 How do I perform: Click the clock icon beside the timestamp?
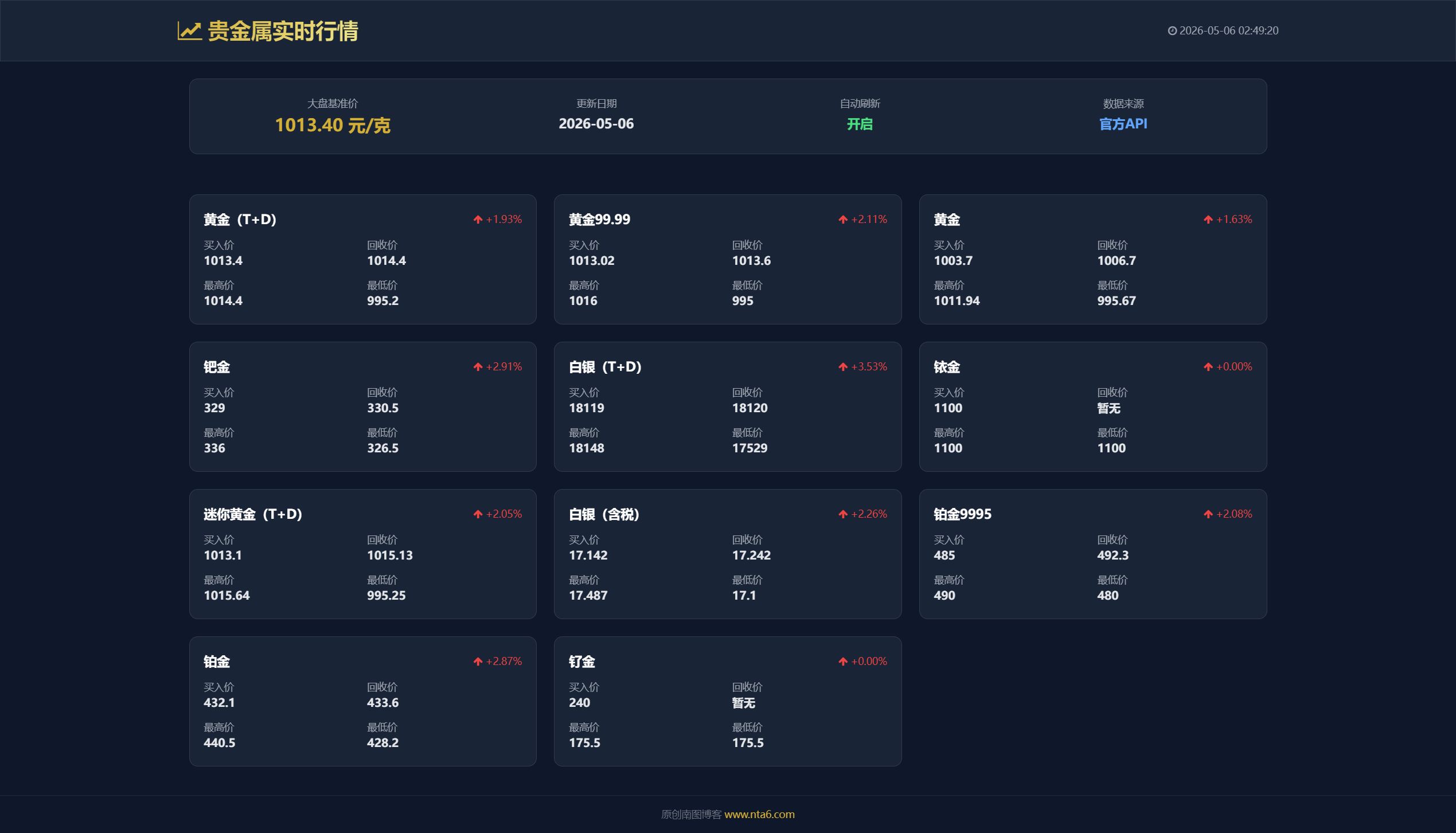(1172, 31)
